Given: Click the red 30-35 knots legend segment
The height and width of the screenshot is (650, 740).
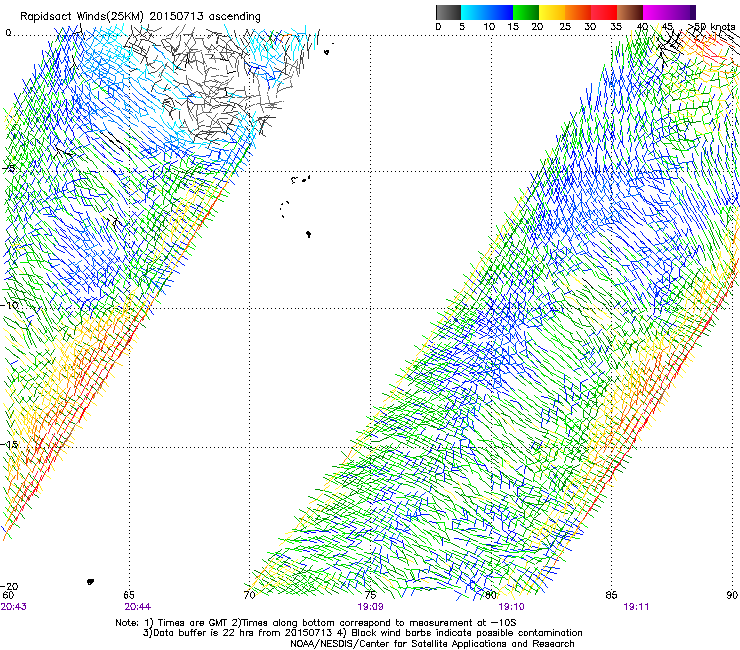Looking at the screenshot, I should point(604,12).
